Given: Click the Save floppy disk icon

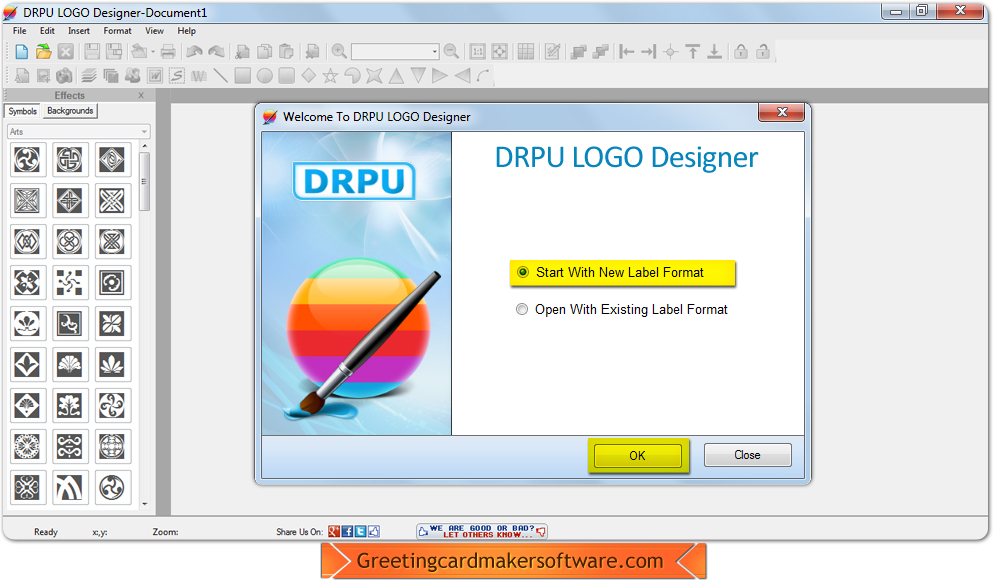Looking at the screenshot, I should 92,52.
